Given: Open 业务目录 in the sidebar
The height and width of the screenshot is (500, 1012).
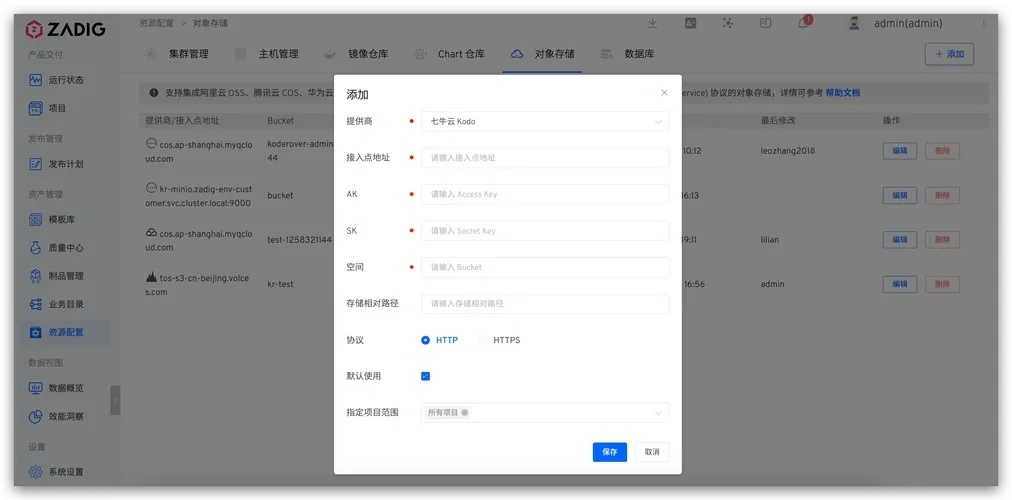Looking at the screenshot, I should (x=57, y=304).
